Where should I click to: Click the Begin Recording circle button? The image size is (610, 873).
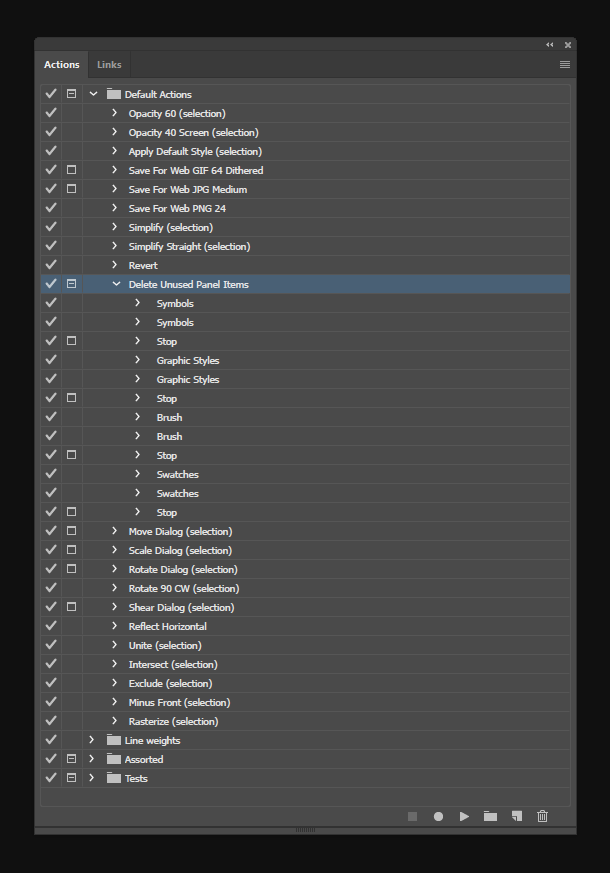click(438, 816)
